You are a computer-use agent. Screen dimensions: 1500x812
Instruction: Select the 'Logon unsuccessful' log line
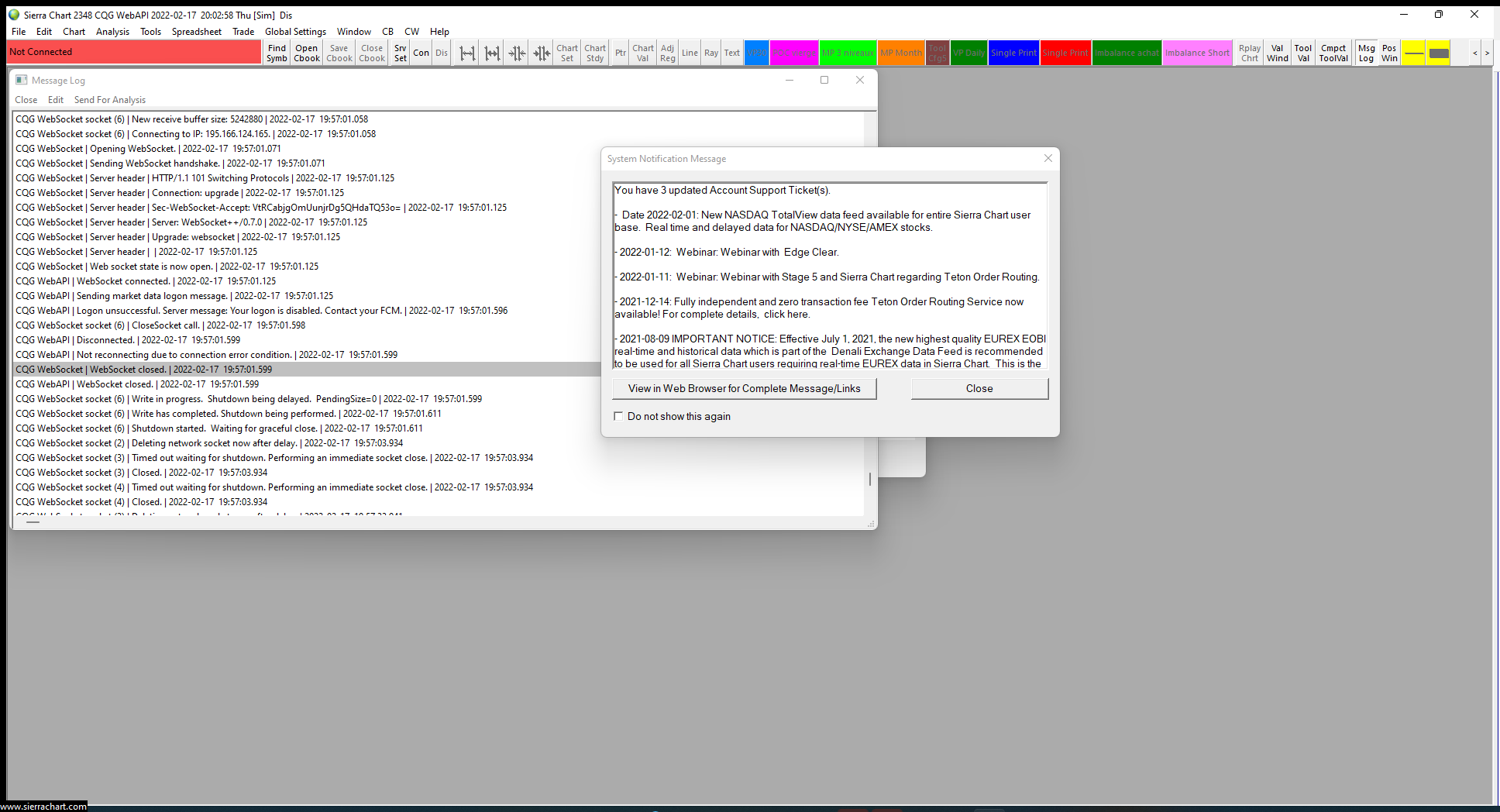pos(438,311)
